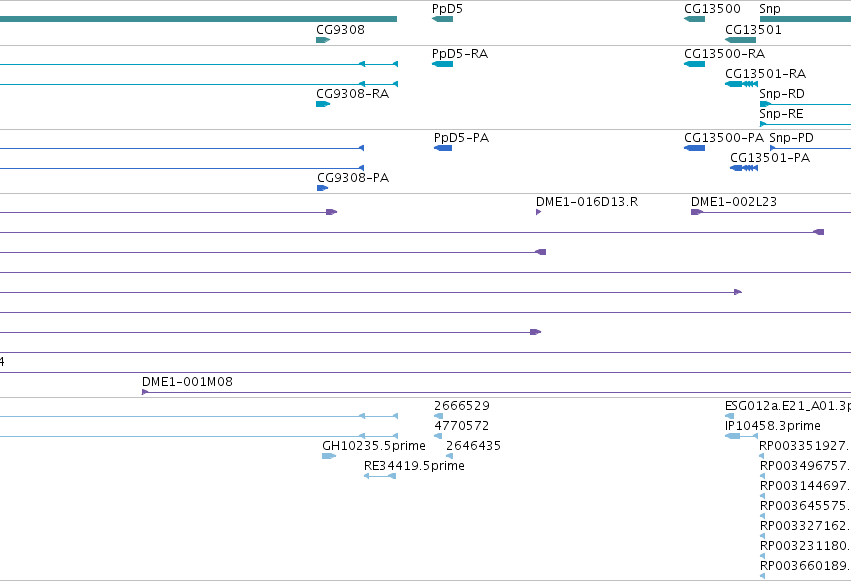Click the CG9308-PA label
851x581 pixels.
coord(353,178)
